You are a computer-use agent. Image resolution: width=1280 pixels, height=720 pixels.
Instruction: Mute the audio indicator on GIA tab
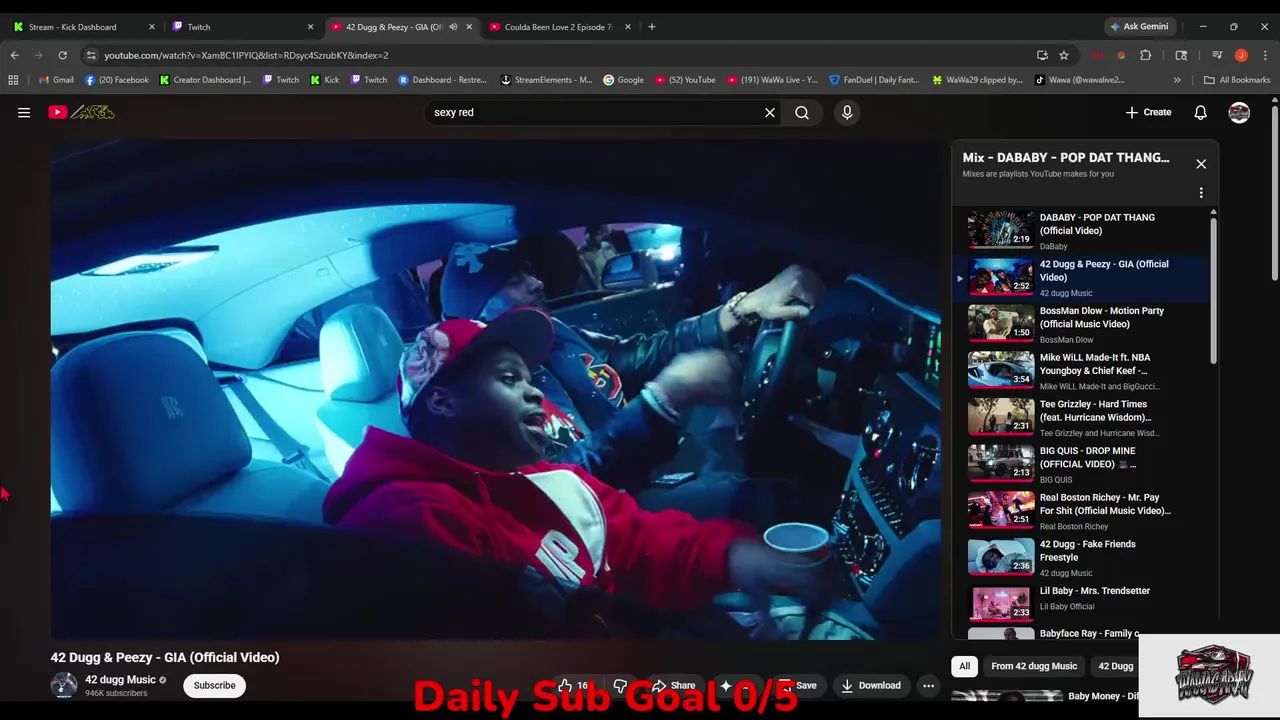click(x=453, y=27)
